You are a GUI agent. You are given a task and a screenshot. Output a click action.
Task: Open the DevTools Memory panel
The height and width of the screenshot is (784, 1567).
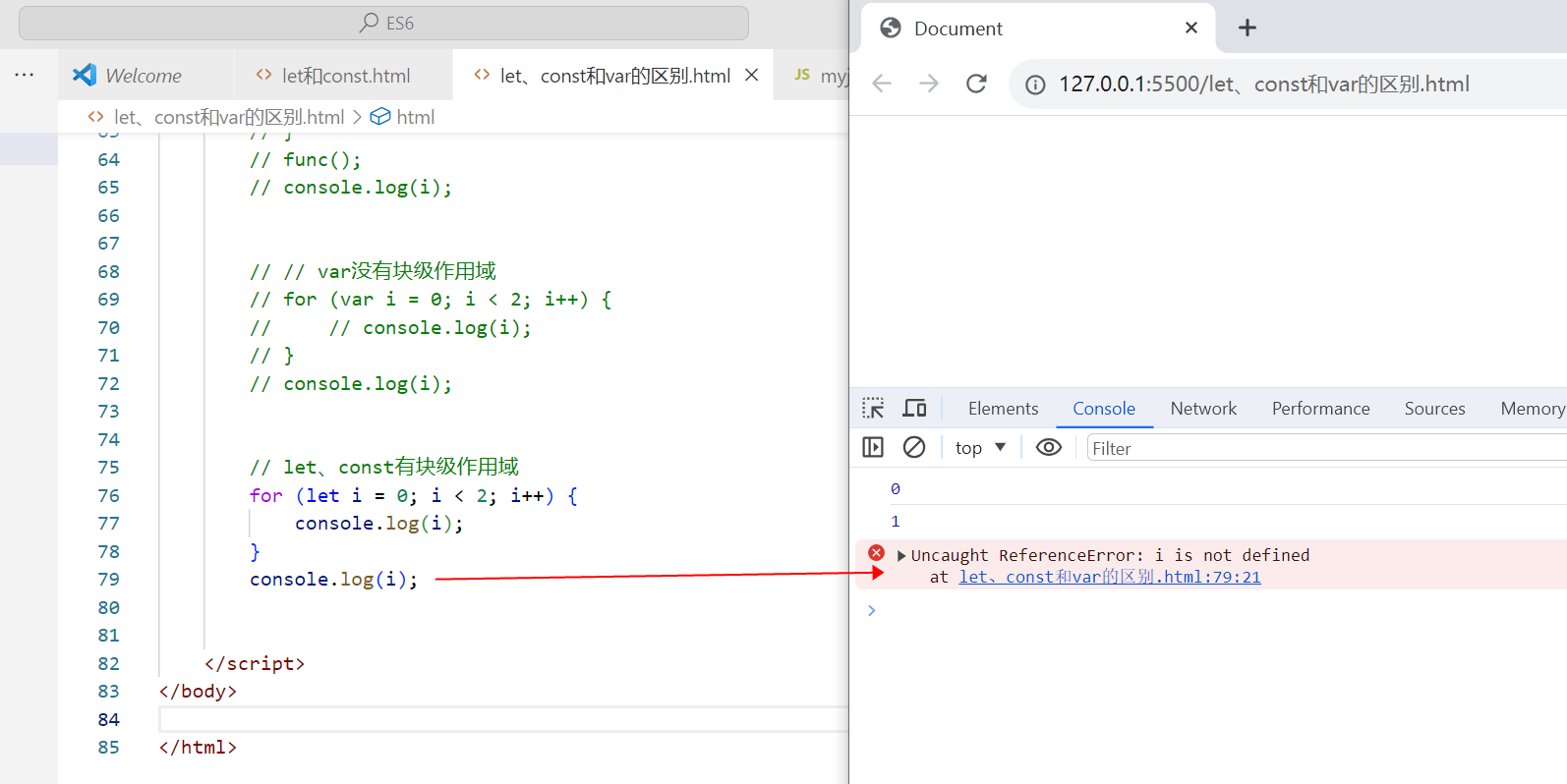(x=1532, y=409)
